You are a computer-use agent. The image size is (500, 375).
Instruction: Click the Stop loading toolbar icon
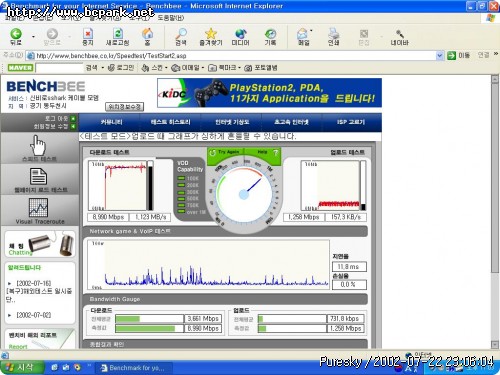[x=88, y=34]
